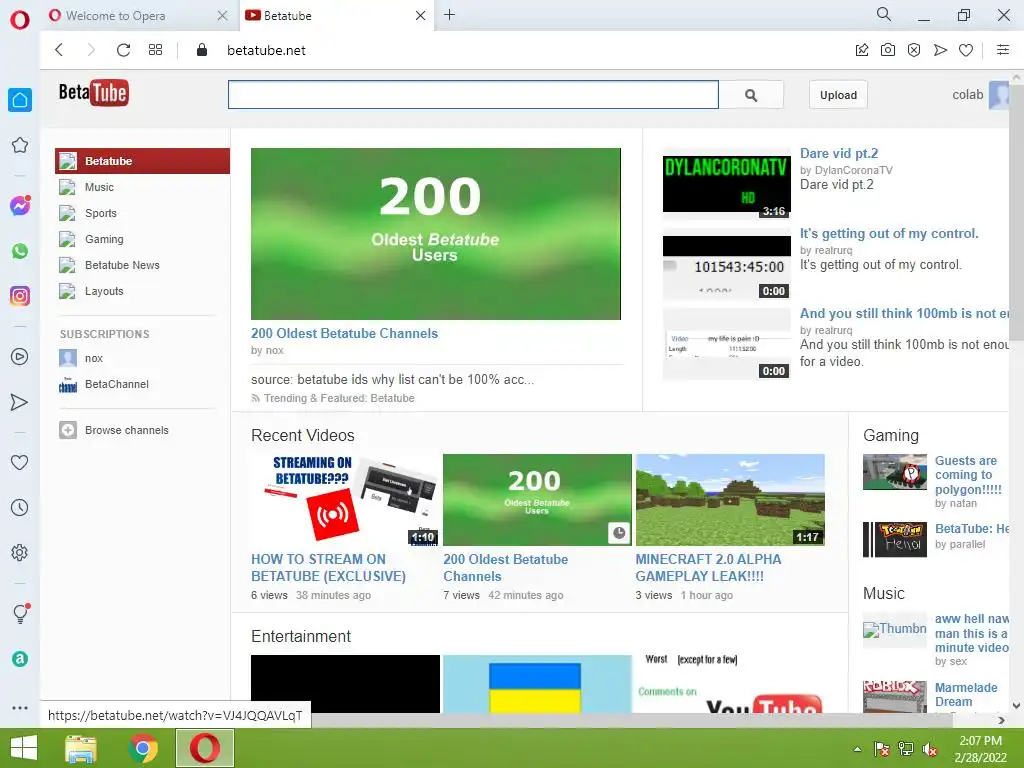Open the ad blocker shield icon
This screenshot has width=1024, height=768.
tap(914, 50)
